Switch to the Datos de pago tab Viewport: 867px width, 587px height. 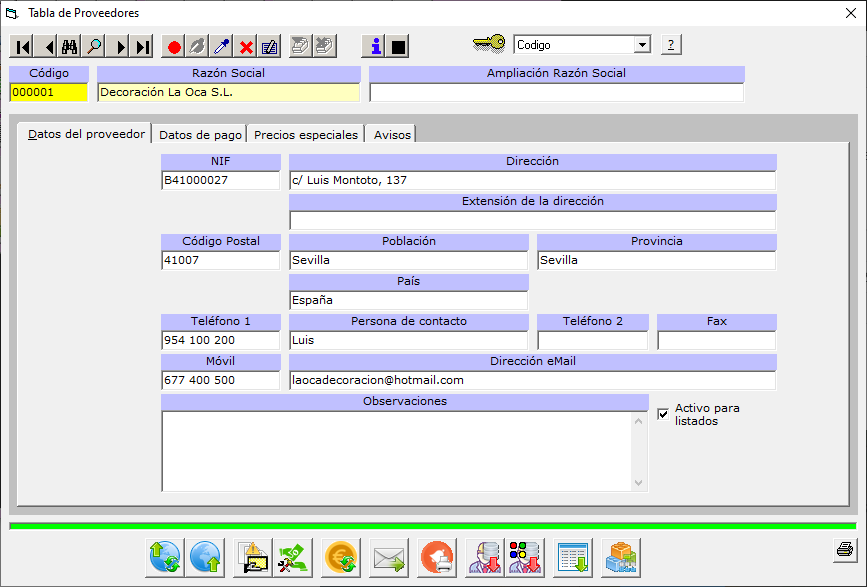click(200, 135)
